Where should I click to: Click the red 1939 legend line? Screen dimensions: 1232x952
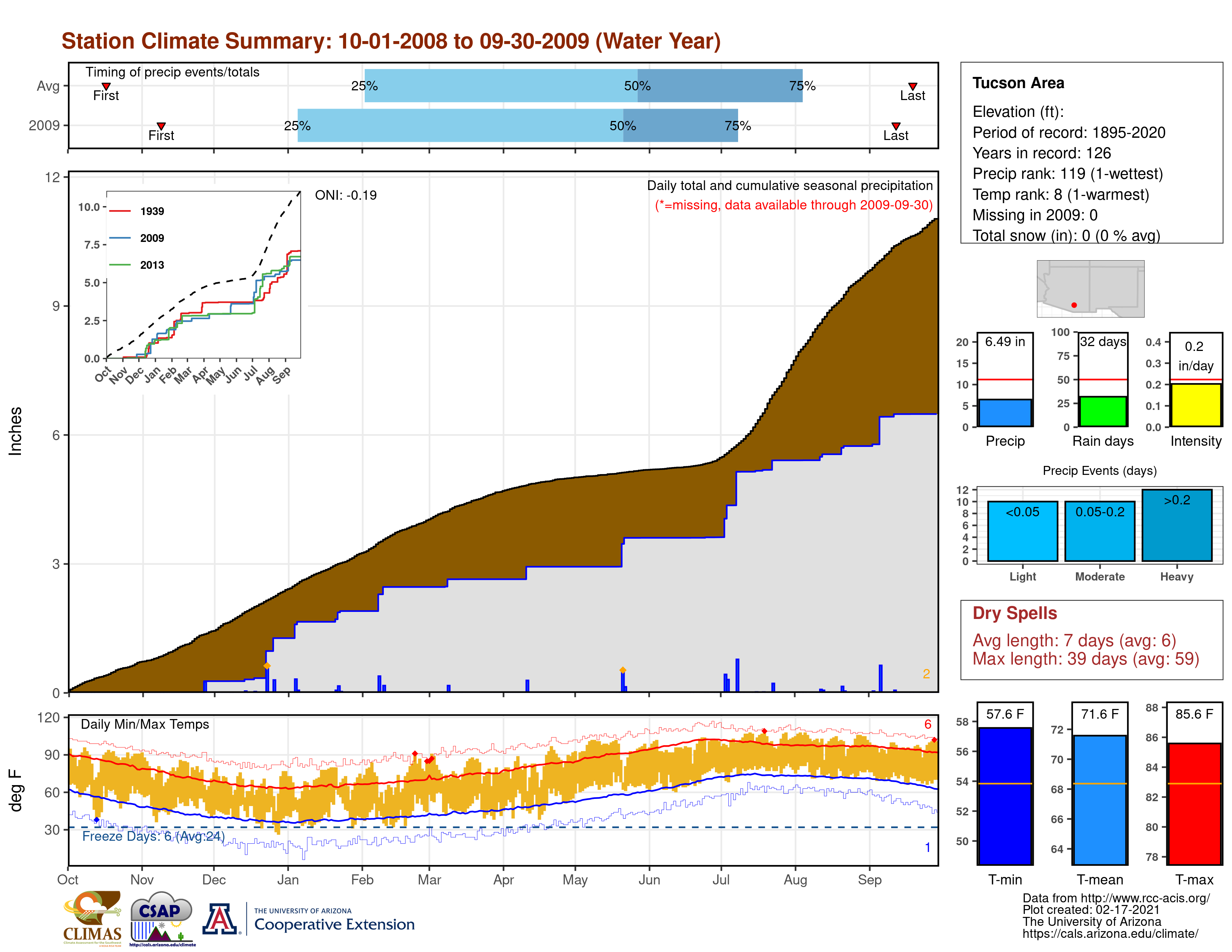[120, 211]
